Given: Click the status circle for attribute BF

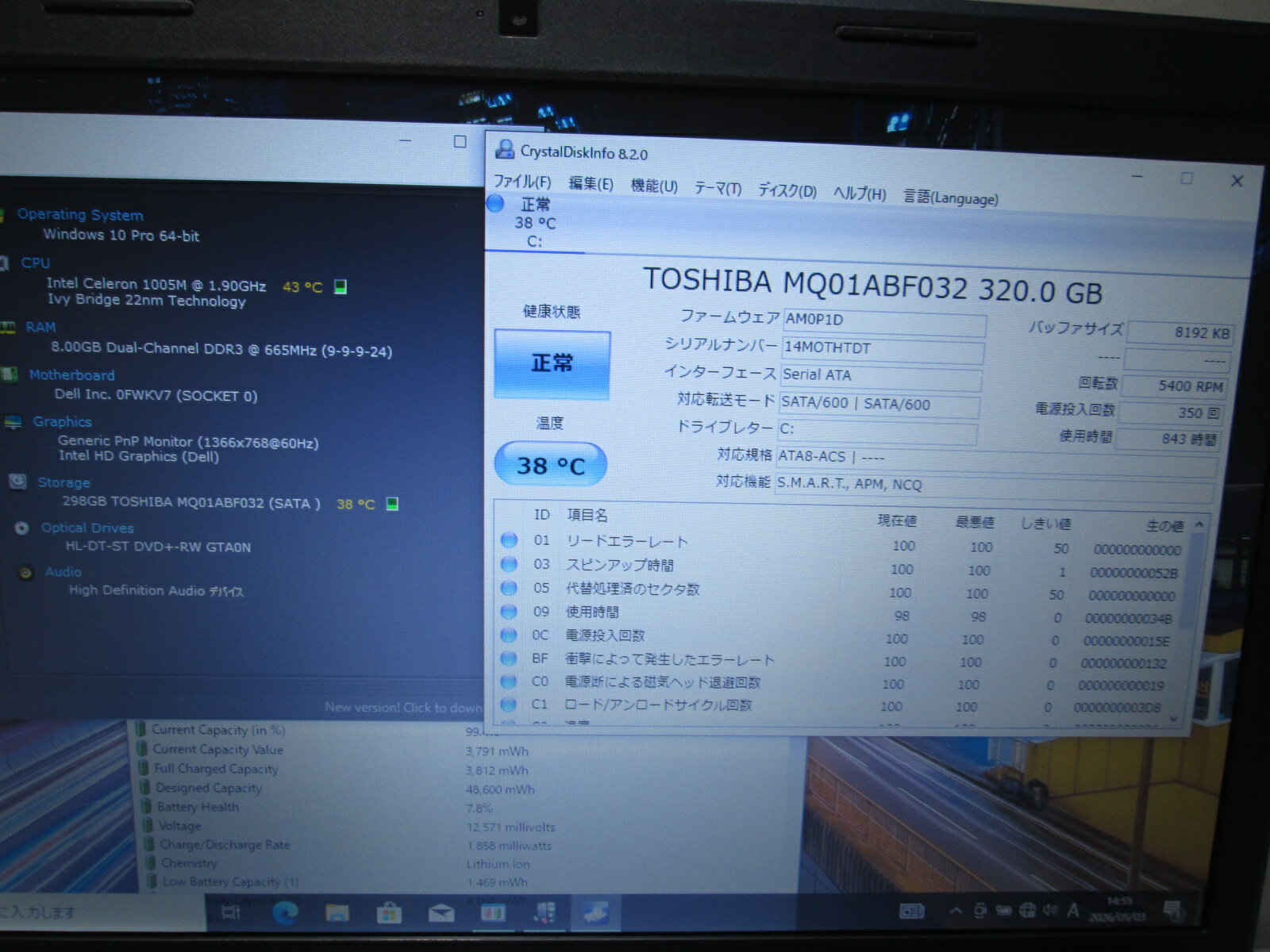Looking at the screenshot, I should tap(509, 658).
